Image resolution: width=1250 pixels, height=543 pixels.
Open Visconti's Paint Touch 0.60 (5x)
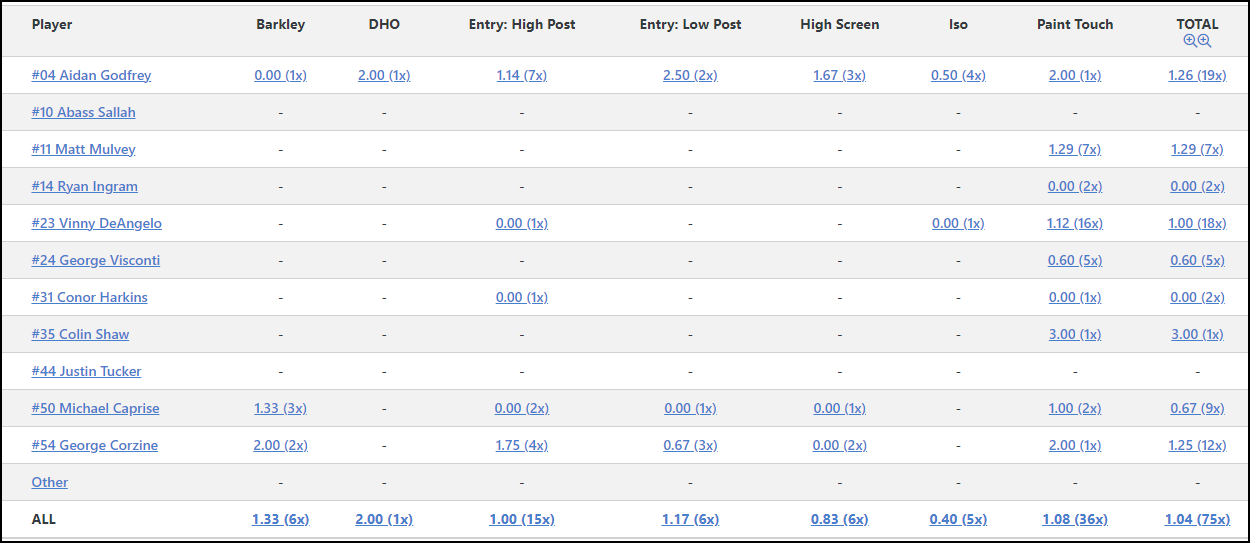[x=1075, y=260]
